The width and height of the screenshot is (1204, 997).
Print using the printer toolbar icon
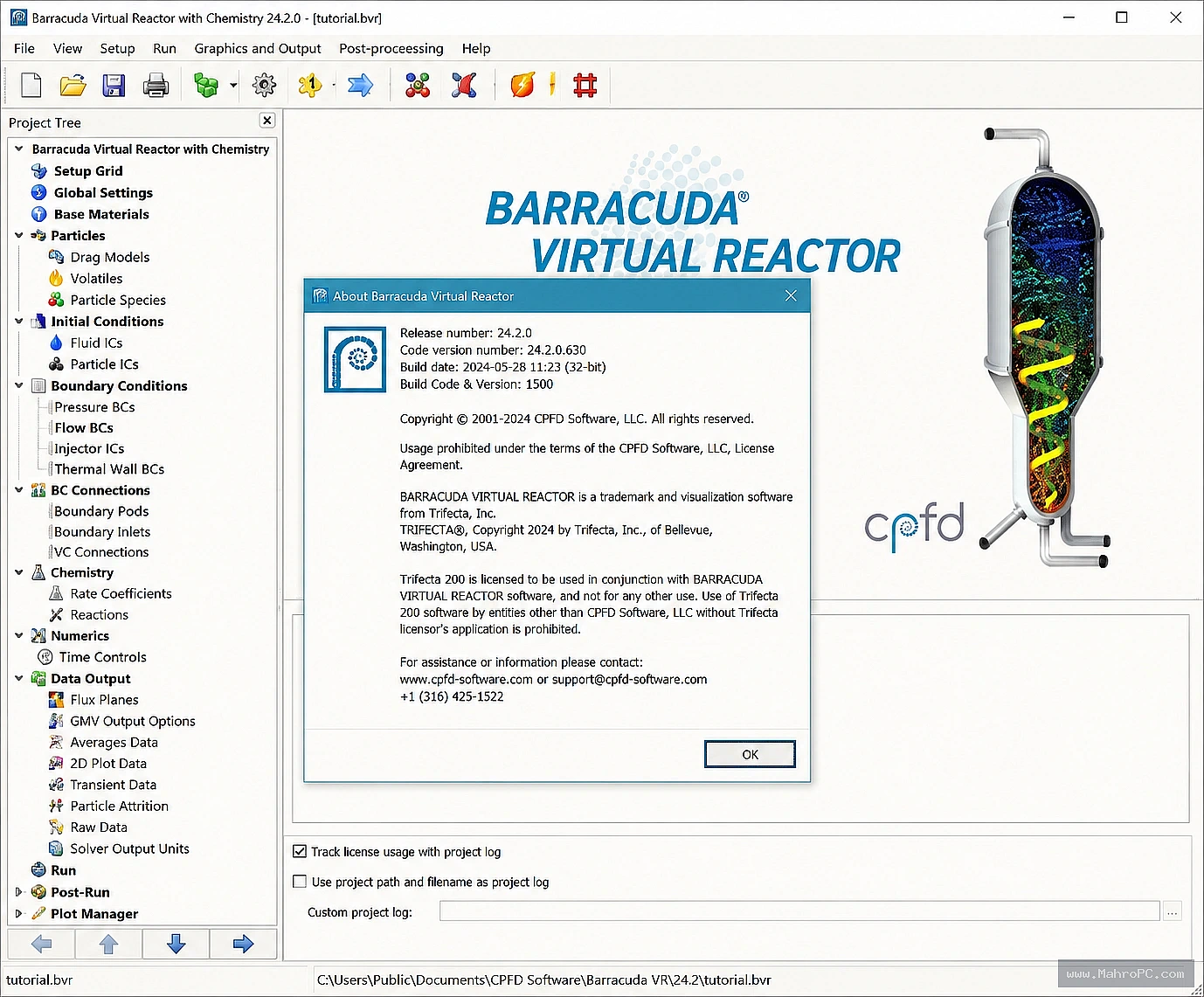pyautogui.click(x=156, y=85)
